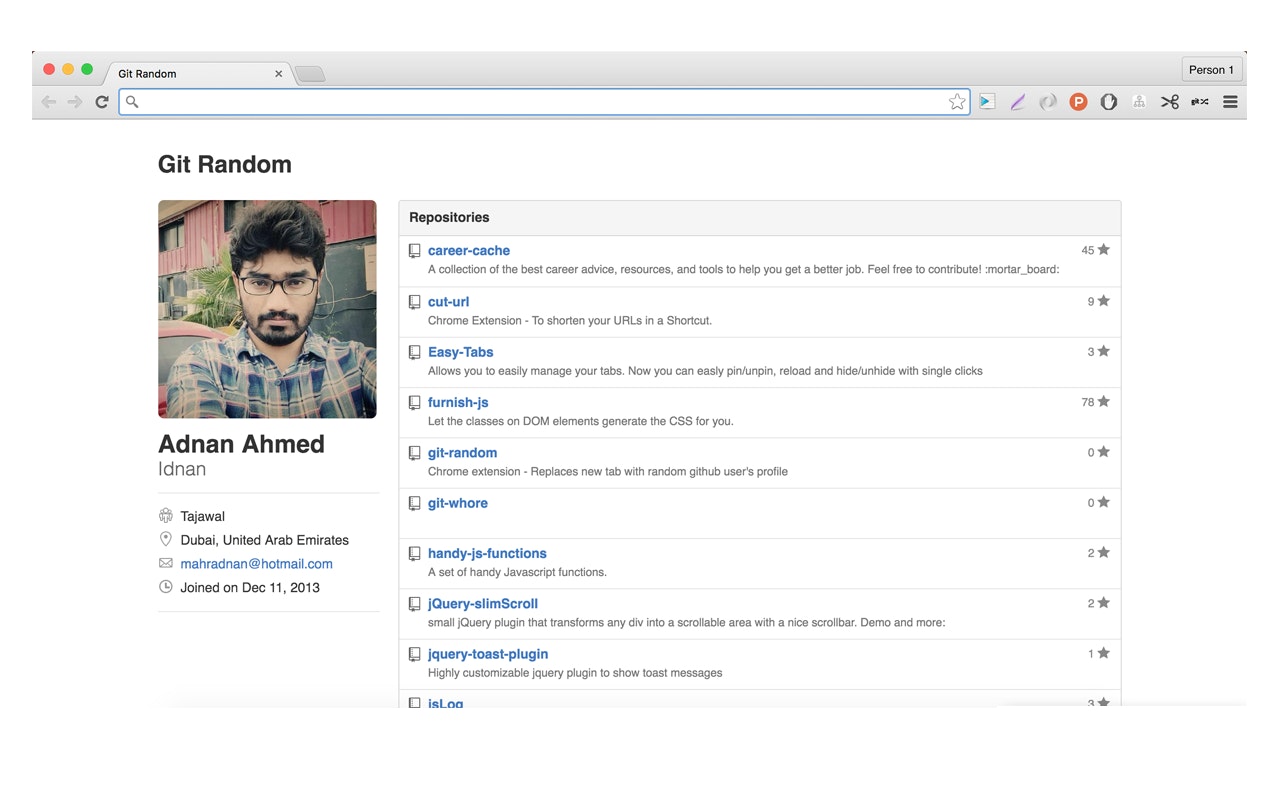The image size is (1280, 800).
Task: Open the Chrome hamburger menu
Action: (1230, 101)
